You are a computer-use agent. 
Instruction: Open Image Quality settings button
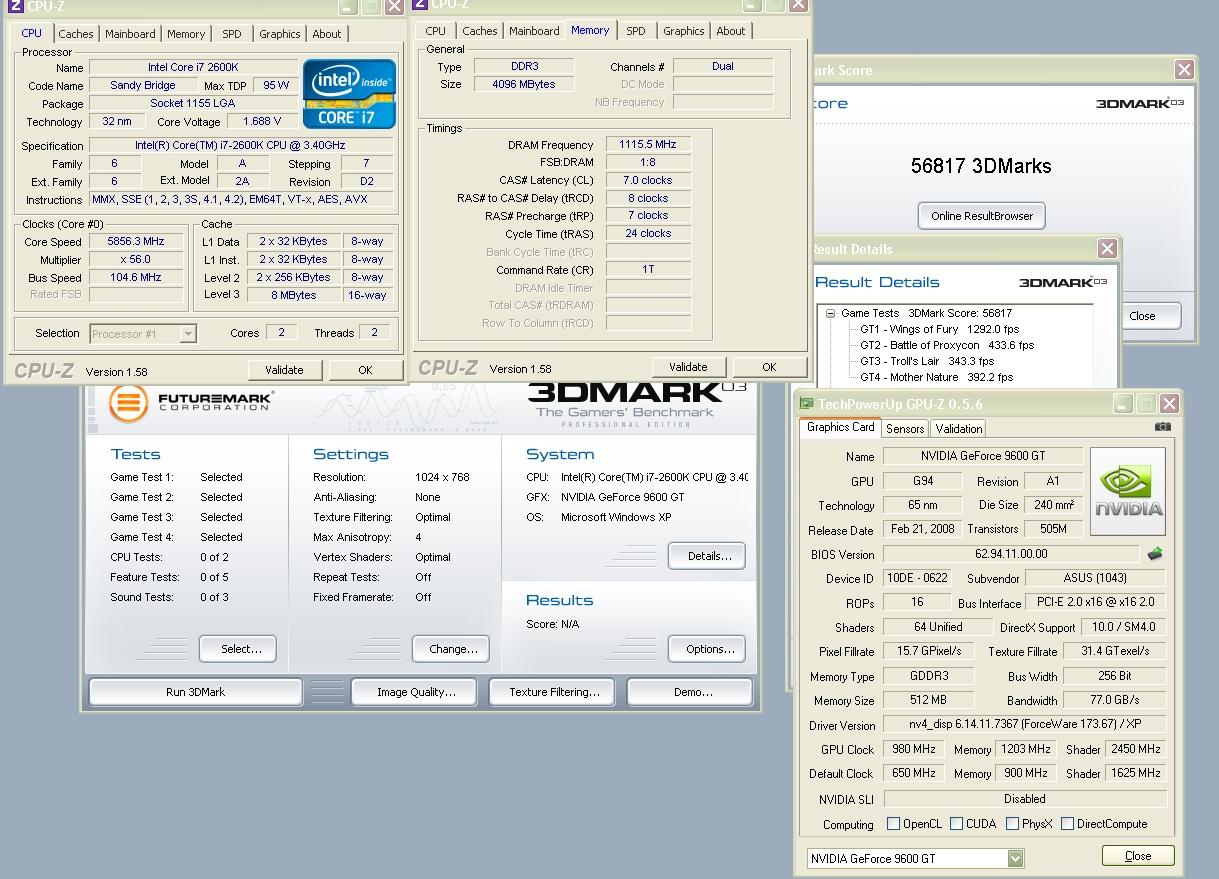tap(416, 692)
